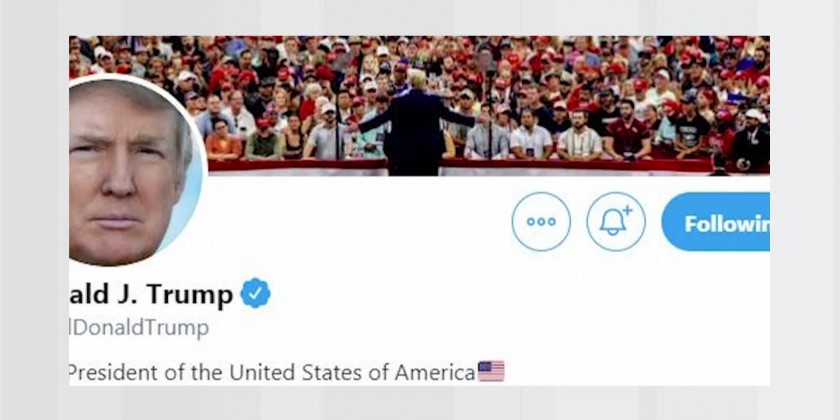Click the gray "DonaldTrump" handle text
This screenshot has height=420, width=840.
139,327
